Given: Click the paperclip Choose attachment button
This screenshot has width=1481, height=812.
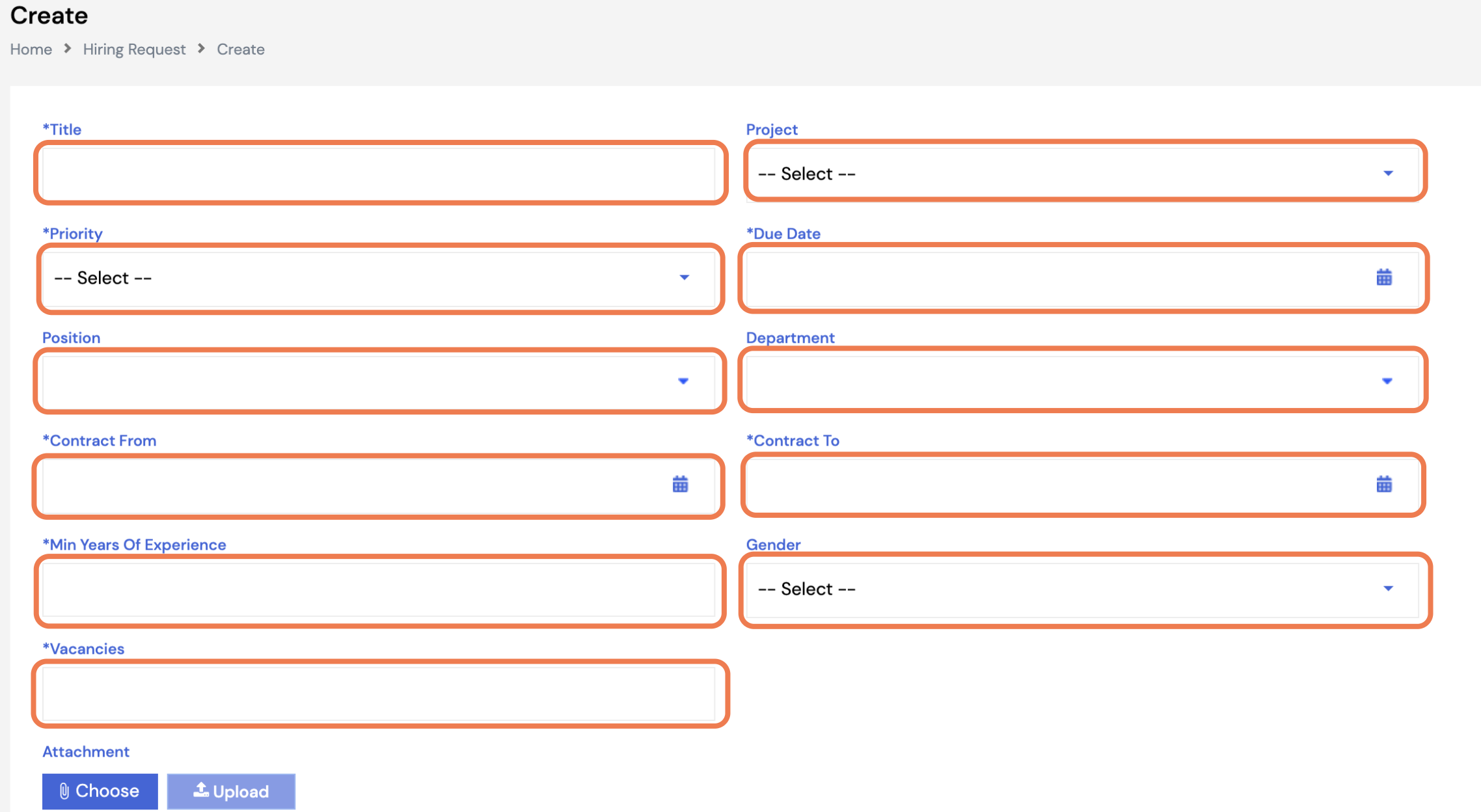Looking at the screenshot, I should [x=100, y=791].
